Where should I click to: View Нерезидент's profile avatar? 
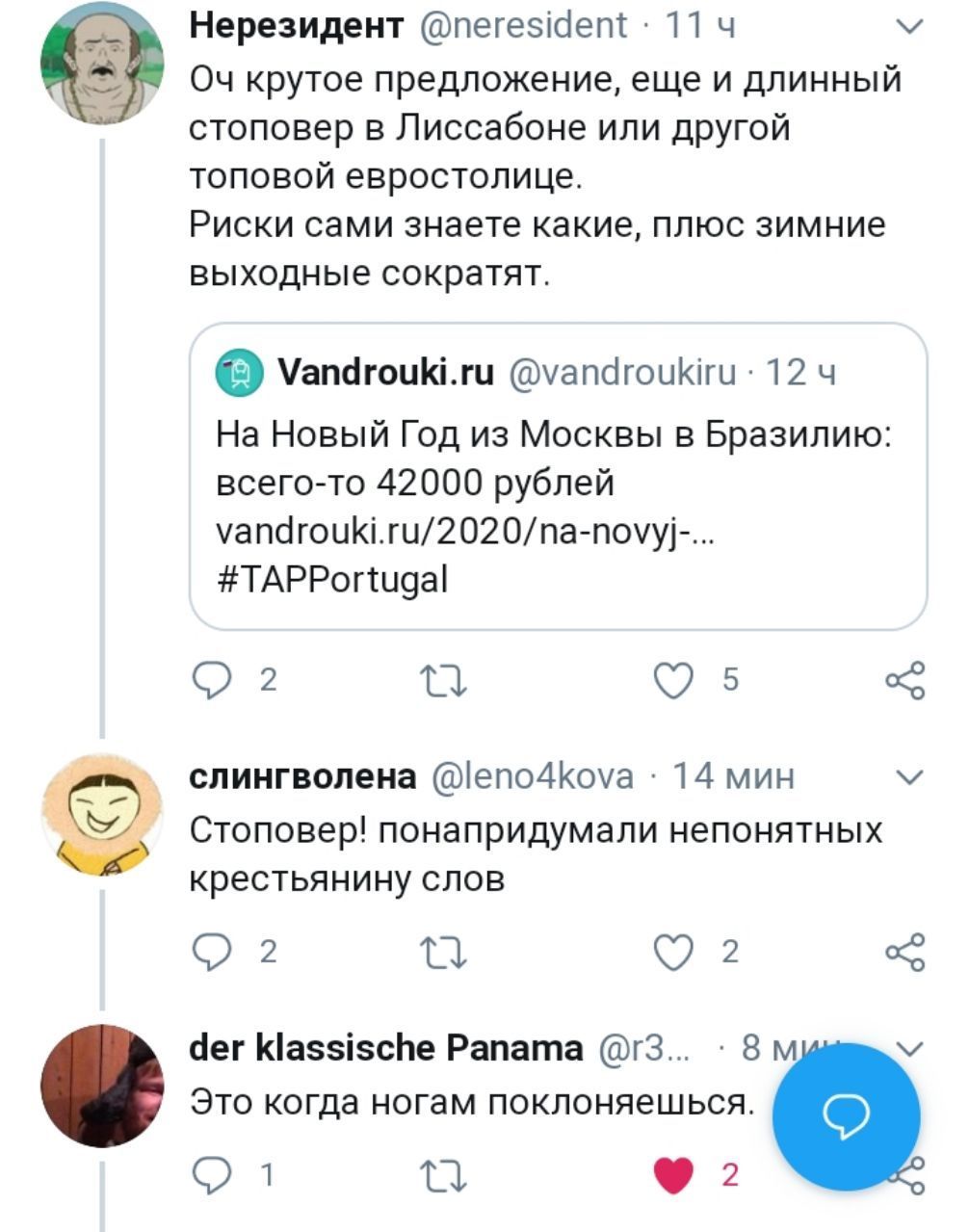102,63
